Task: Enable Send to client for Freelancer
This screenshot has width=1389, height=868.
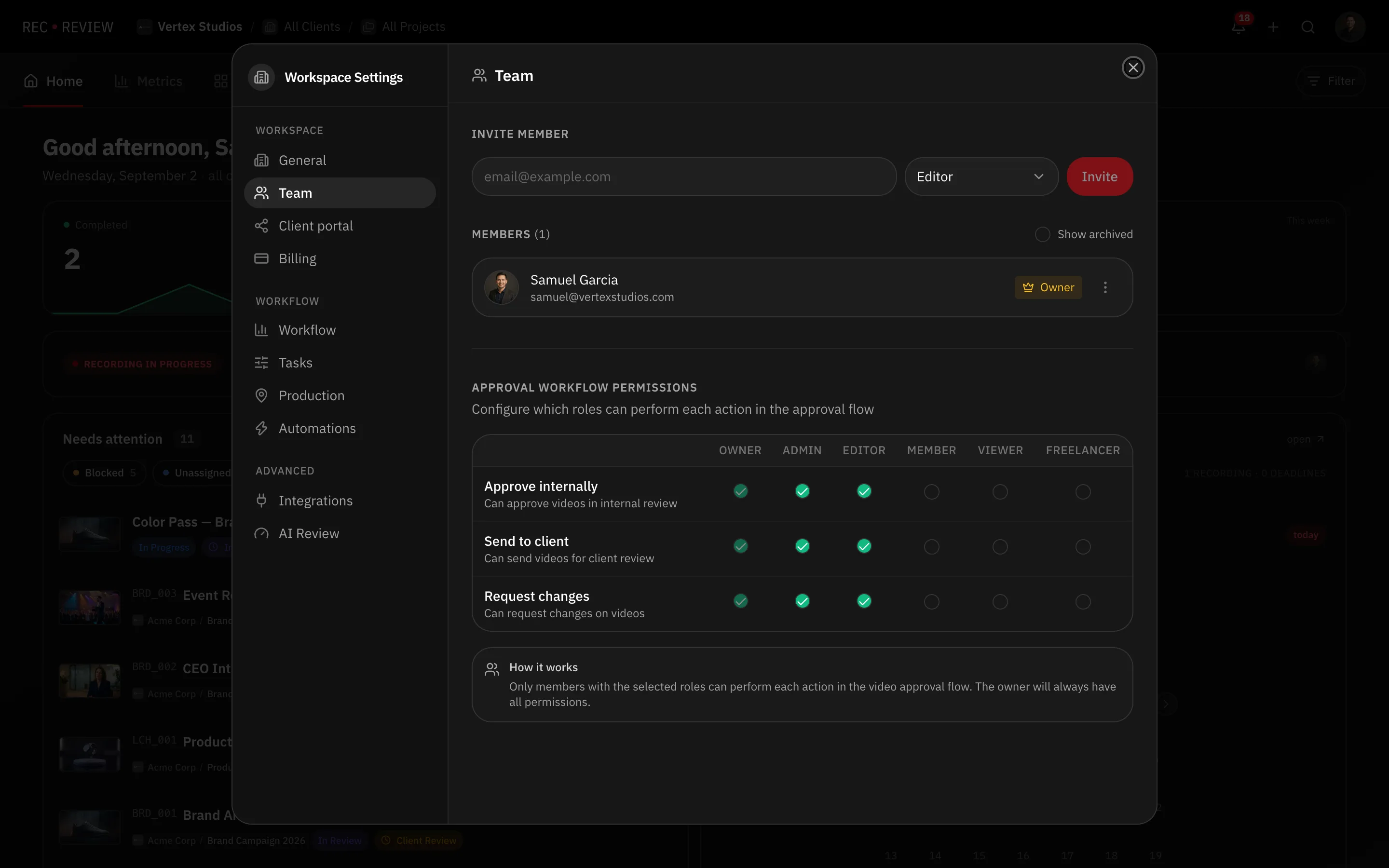Action: pyautogui.click(x=1082, y=547)
